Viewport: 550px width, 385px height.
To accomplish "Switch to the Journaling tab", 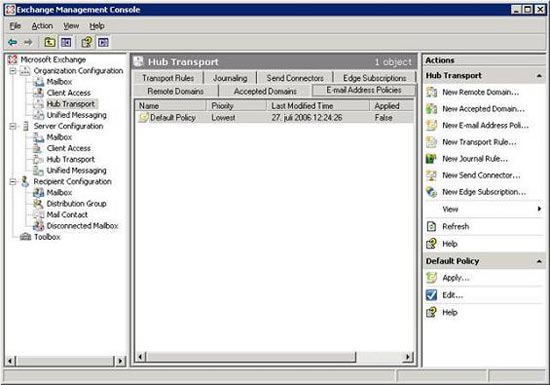I will click(x=230, y=78).
